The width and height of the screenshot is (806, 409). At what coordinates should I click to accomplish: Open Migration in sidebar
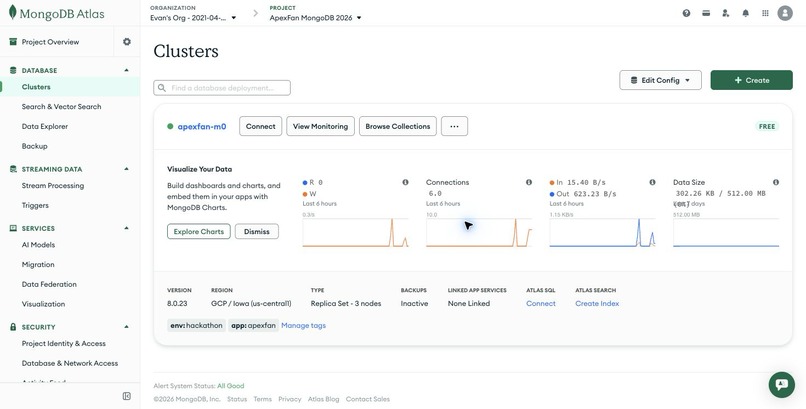(38, 265)
